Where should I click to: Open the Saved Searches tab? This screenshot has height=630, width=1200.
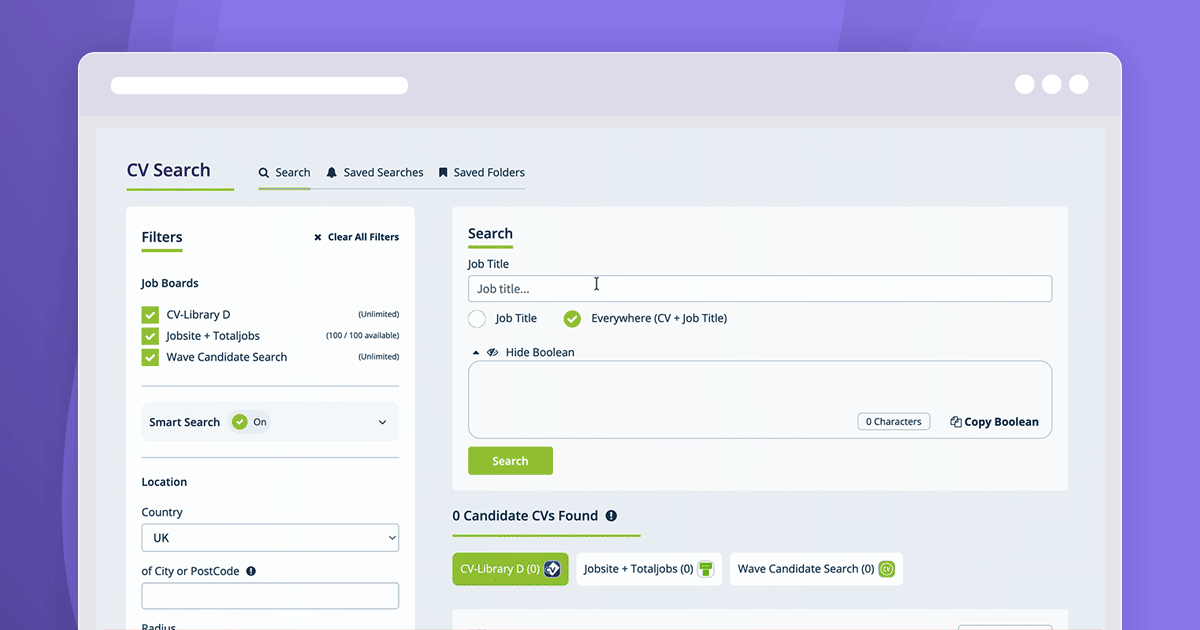coord(374,172)
